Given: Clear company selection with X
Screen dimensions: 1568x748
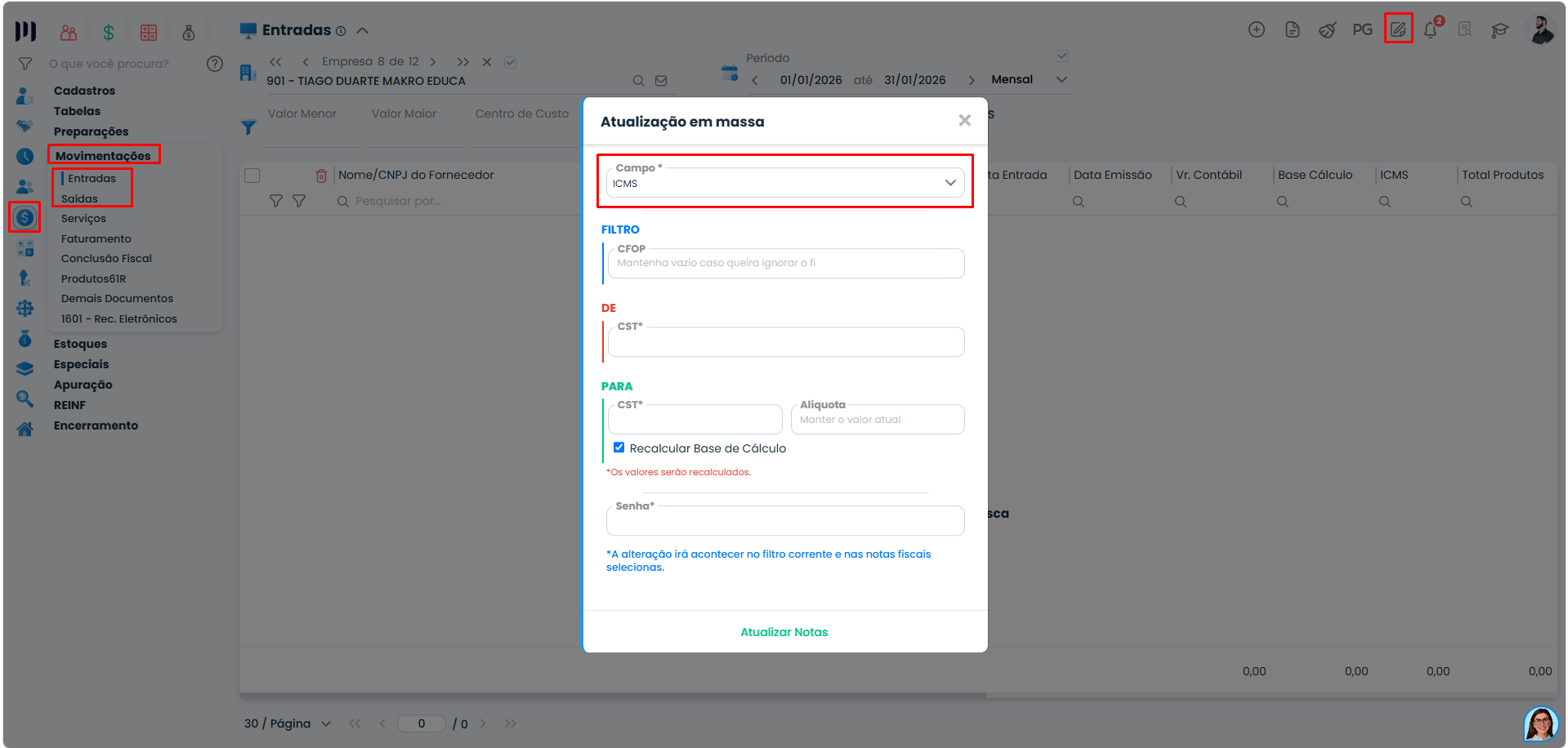Looking at the screenshot, I should point(487,62).
